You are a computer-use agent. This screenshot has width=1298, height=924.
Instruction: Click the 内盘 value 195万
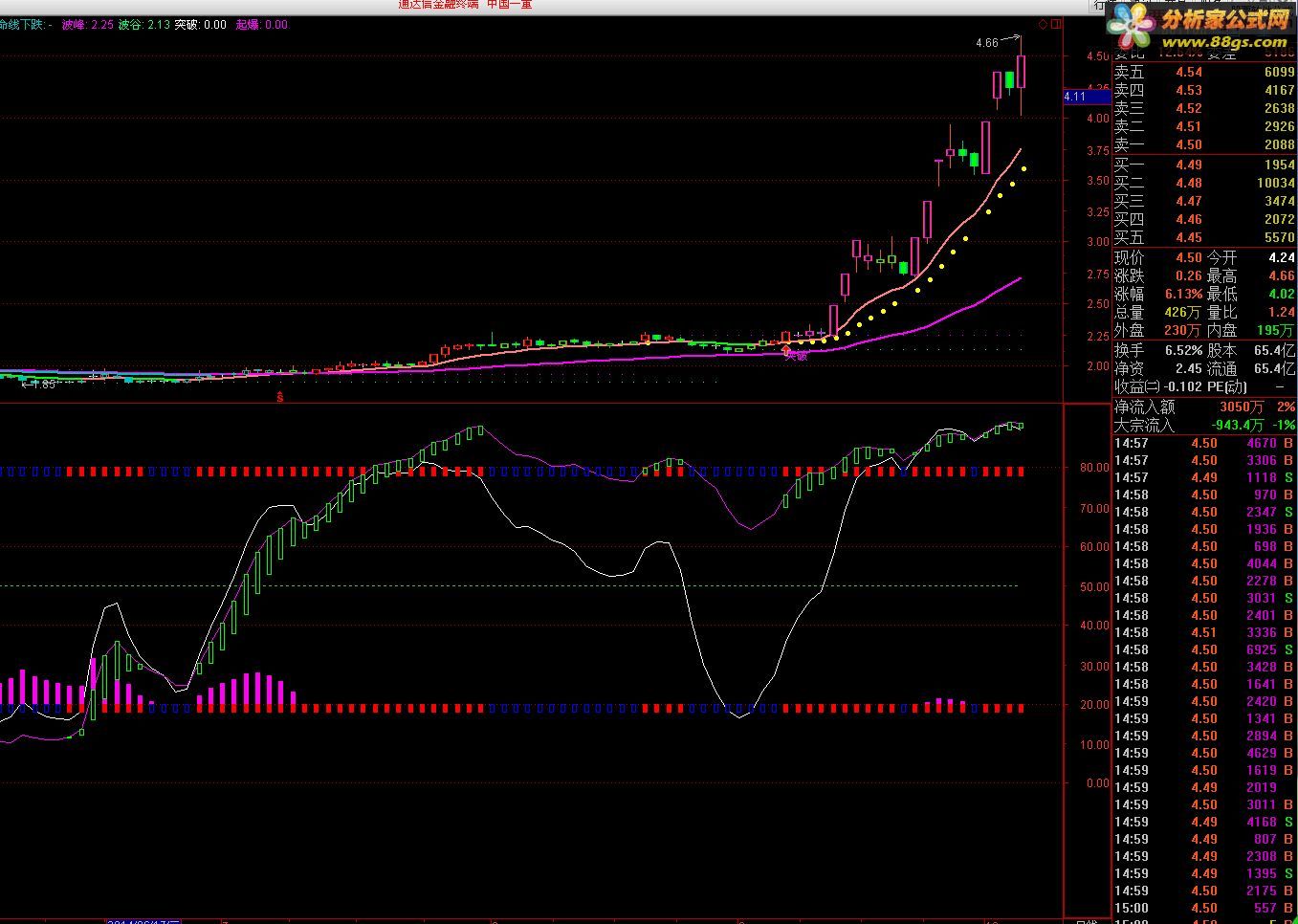1277,330
